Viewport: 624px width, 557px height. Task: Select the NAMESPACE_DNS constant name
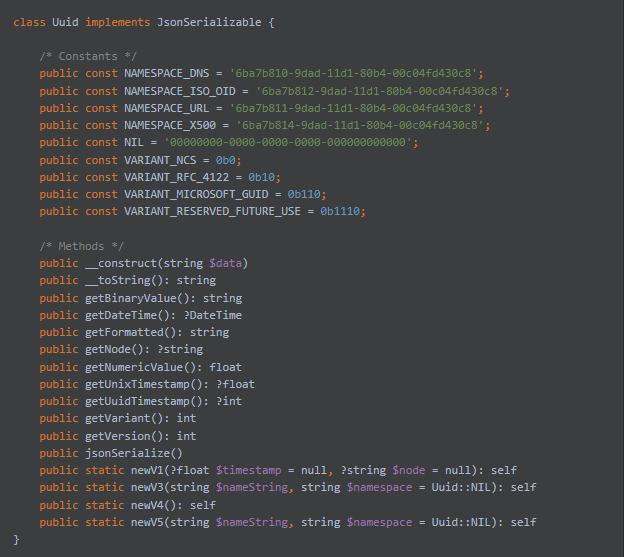point(166,74)
